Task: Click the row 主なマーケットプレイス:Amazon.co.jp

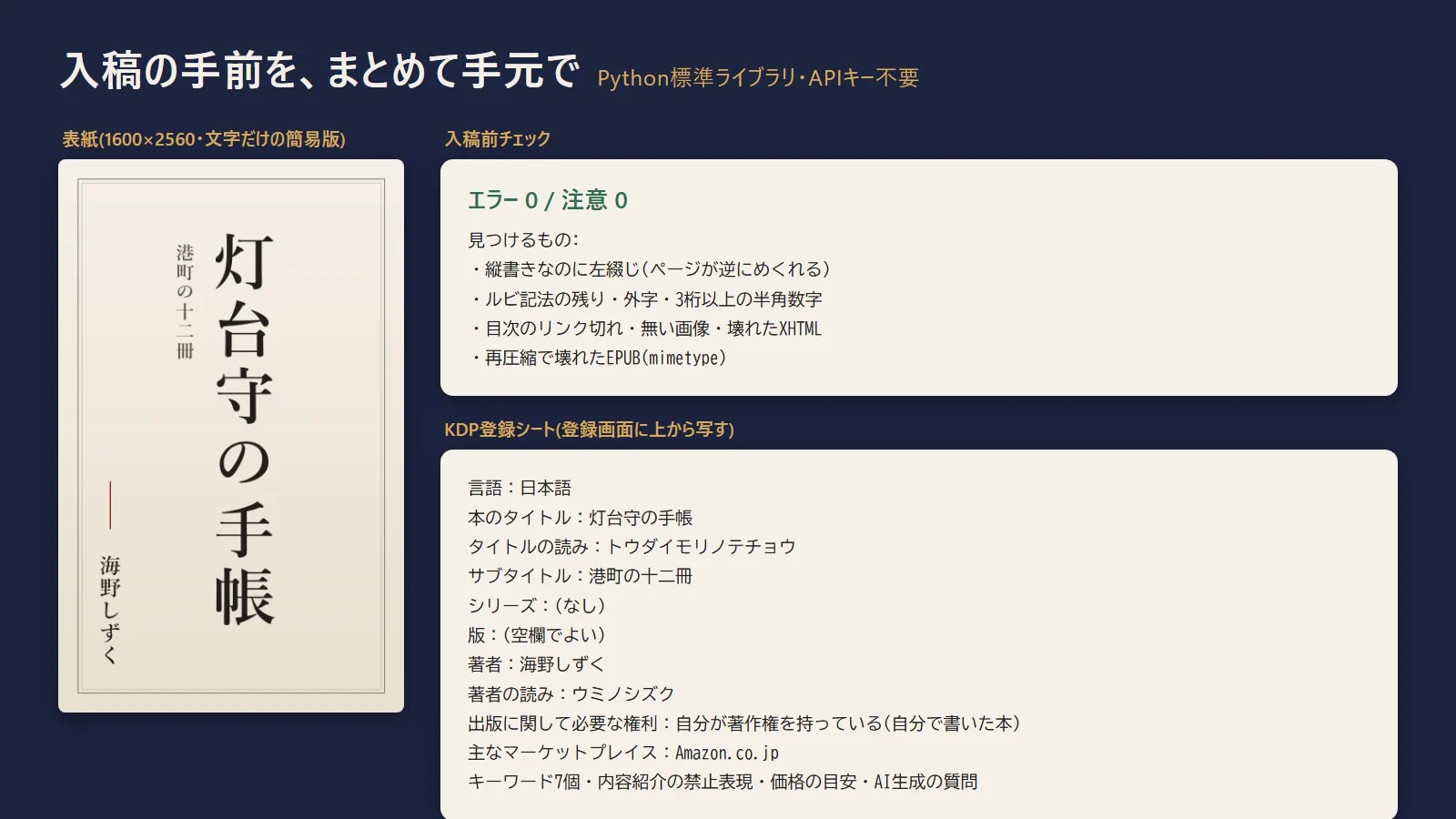Action: pyautogui.click(x=623, y=753)
